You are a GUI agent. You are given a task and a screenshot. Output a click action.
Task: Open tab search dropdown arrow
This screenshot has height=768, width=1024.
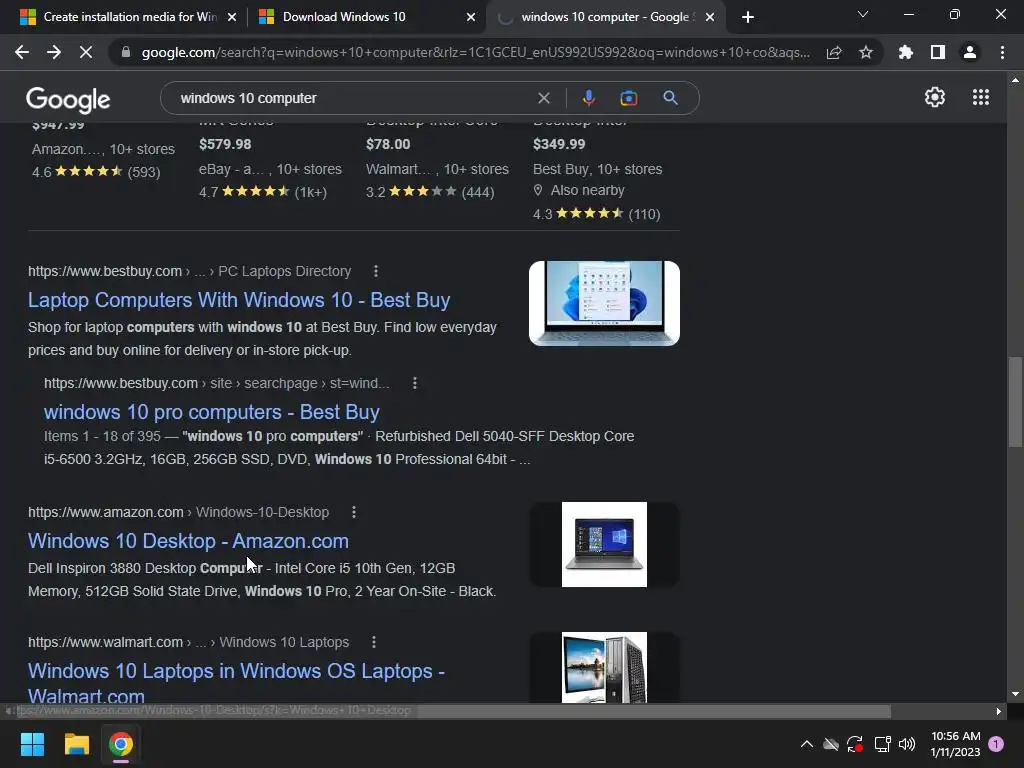(863, 14)
